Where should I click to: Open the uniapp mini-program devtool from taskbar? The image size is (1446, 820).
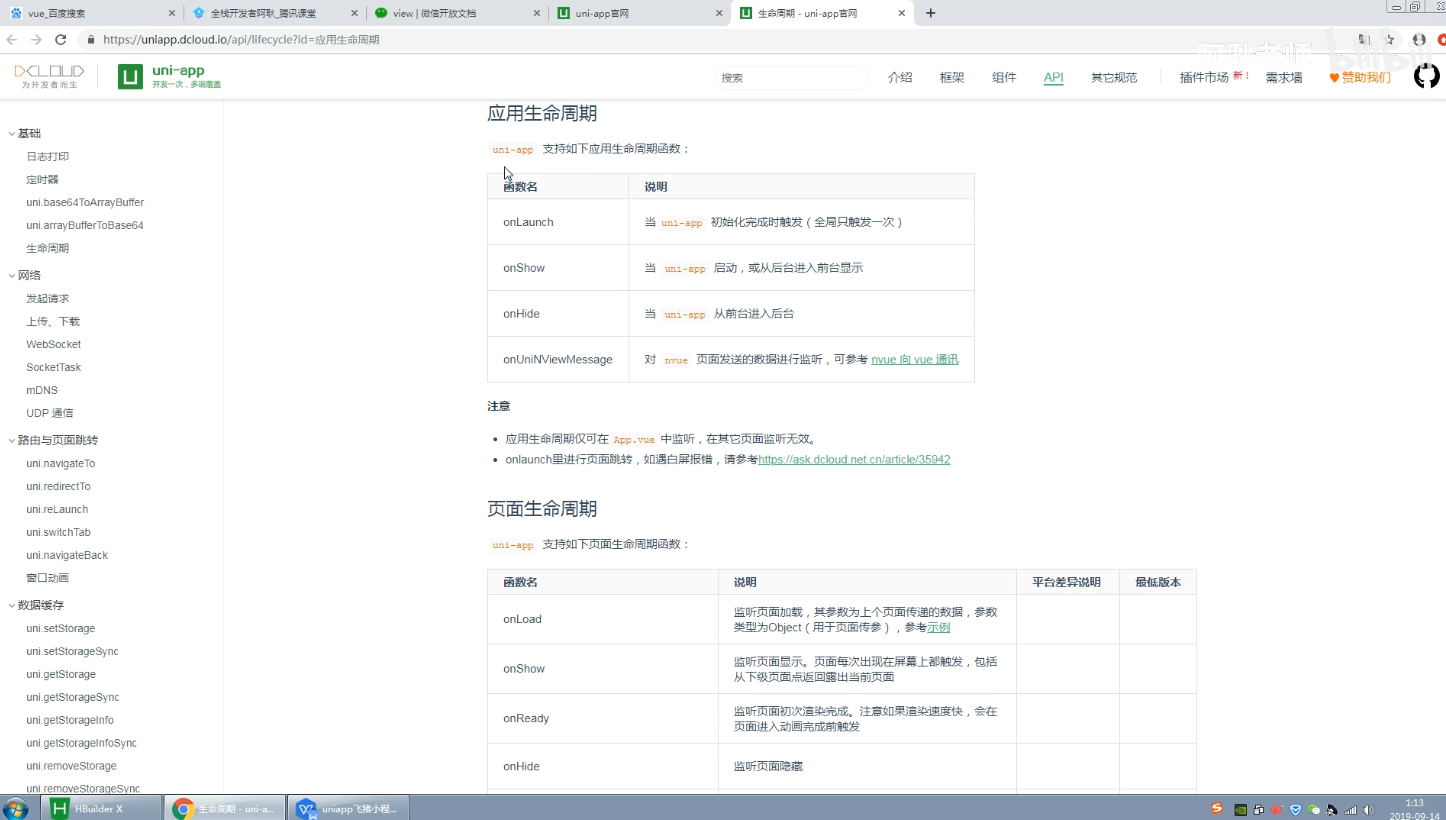tap(347, 807)
